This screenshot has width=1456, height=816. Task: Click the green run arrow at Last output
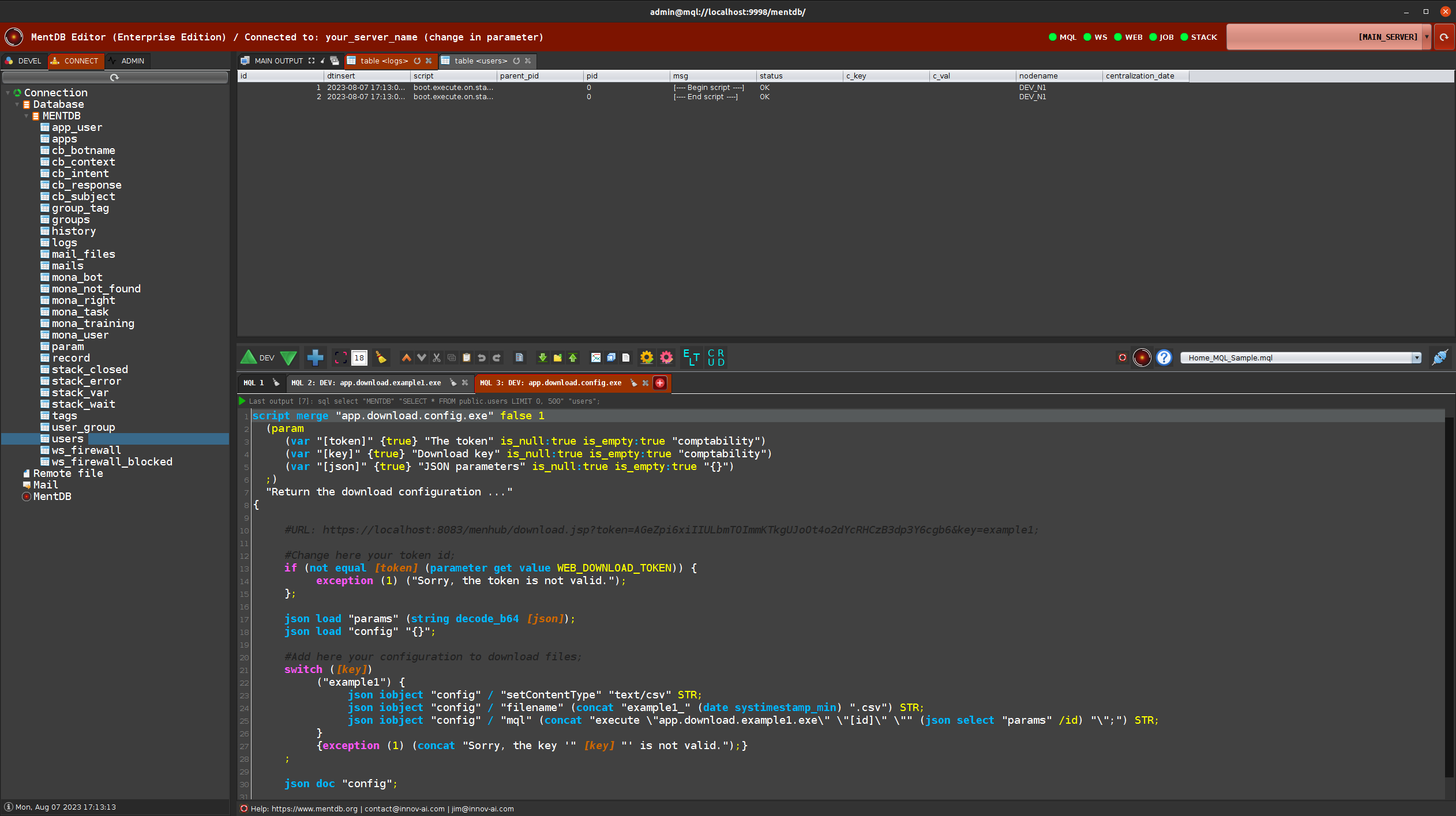[x=242, y=401]
